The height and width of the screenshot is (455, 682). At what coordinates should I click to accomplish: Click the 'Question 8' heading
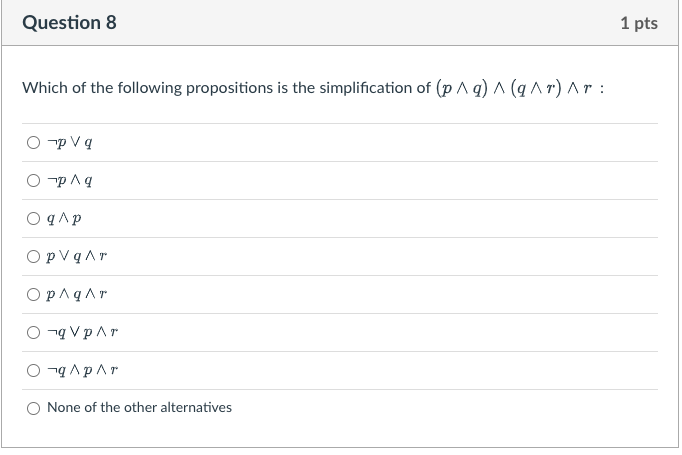click(x=69, y=22)
